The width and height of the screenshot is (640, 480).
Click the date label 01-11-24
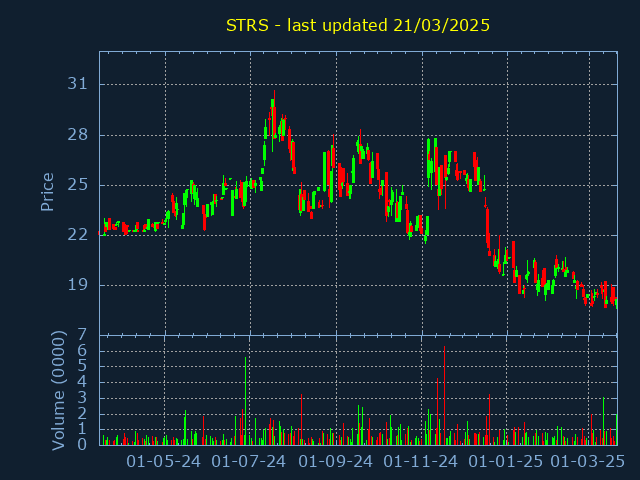(421, 462)
